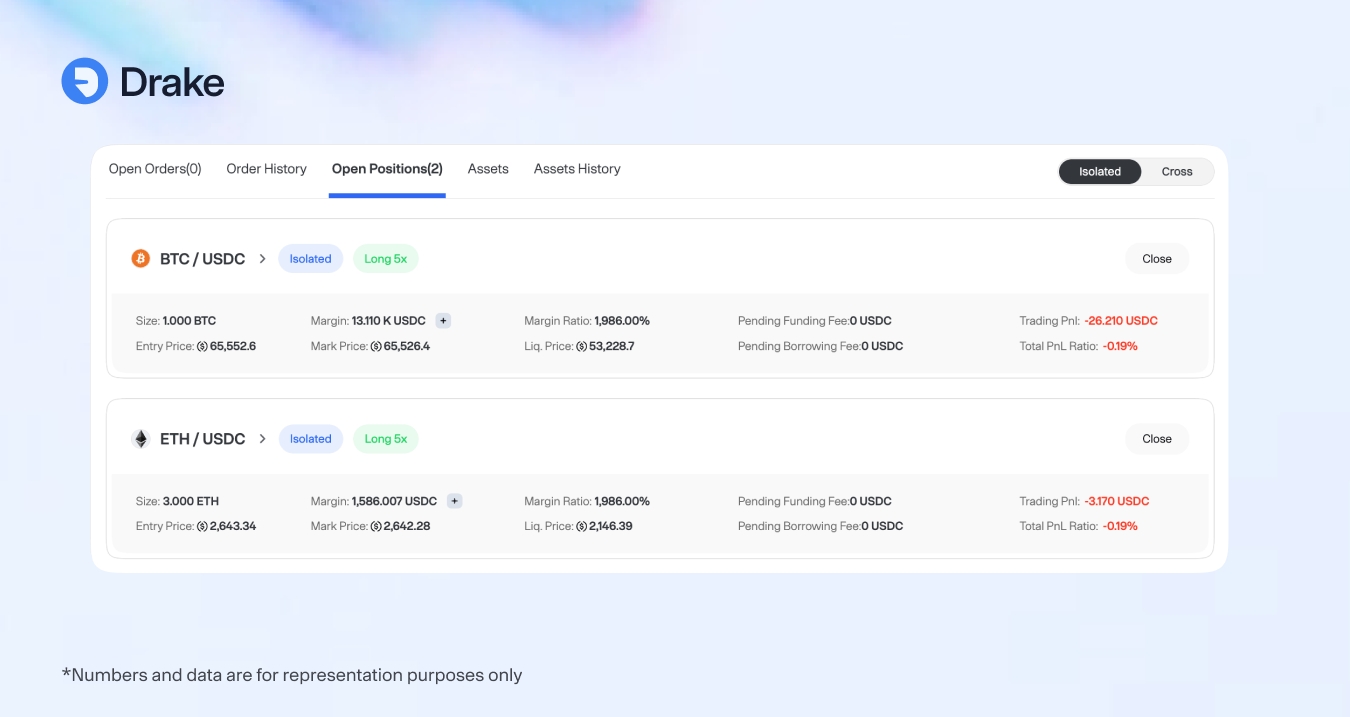This screenshot has width=1350, height=717.
Task: Click the Ethereum coin icon
Action: point(141,439)
